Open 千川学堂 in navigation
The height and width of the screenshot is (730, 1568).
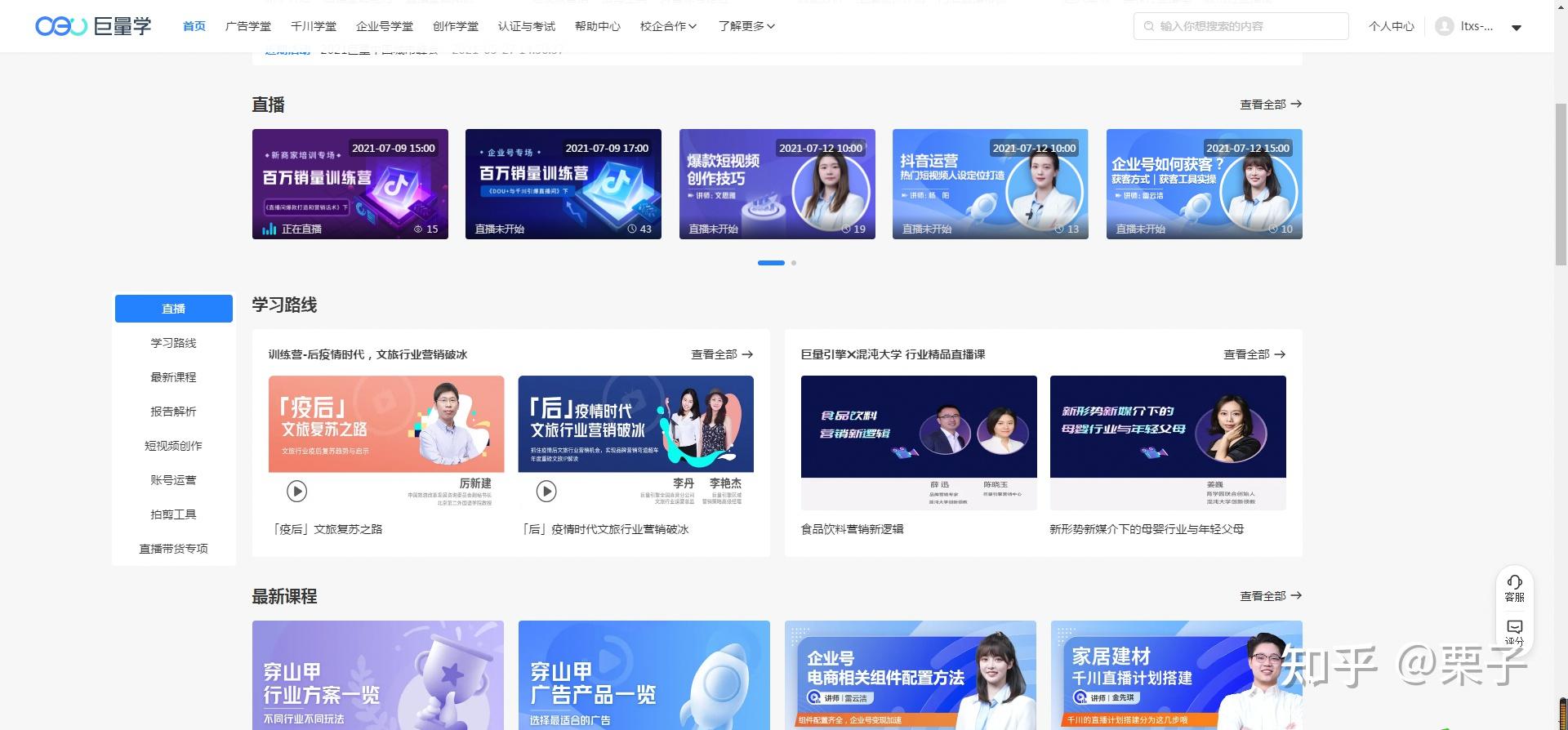click(x=314, y=26)
